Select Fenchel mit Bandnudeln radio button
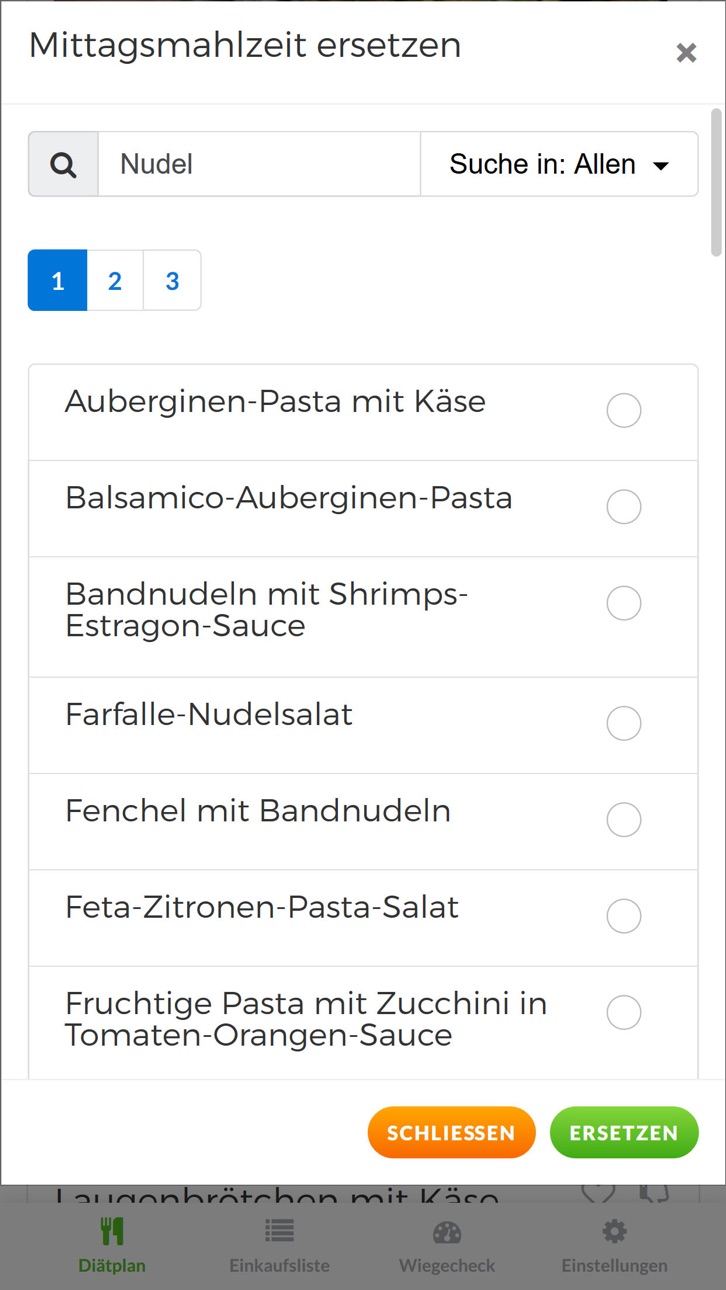Screen dimensions: 726x1290 tap(624, 819)
